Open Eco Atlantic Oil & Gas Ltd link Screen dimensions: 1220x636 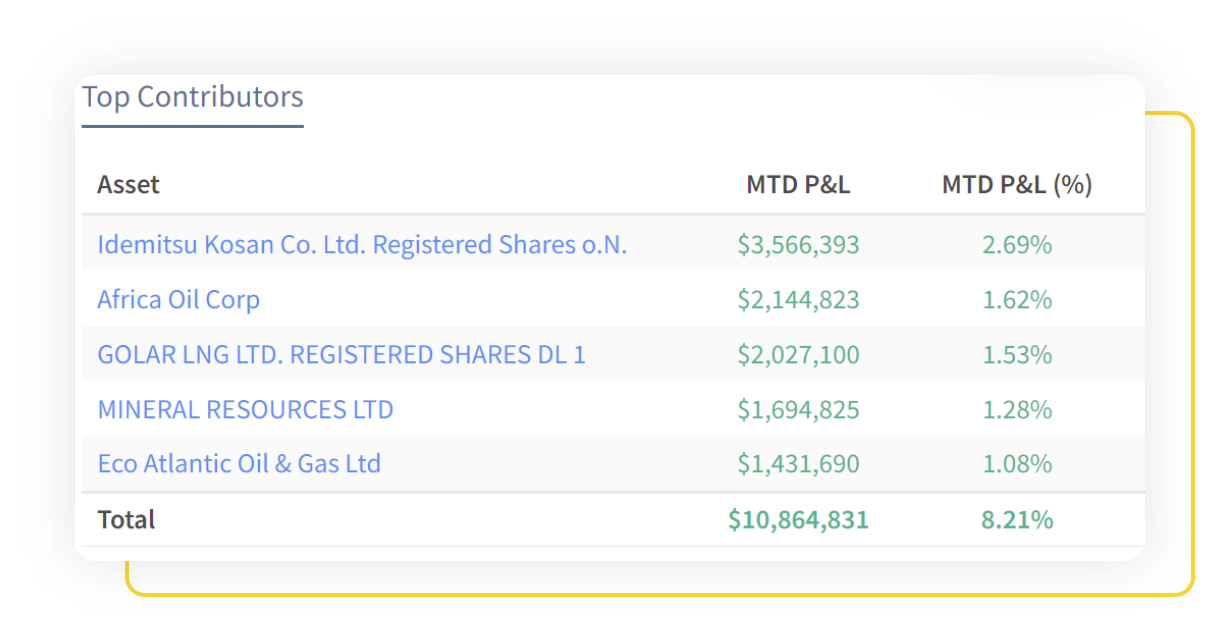[239, 464]
